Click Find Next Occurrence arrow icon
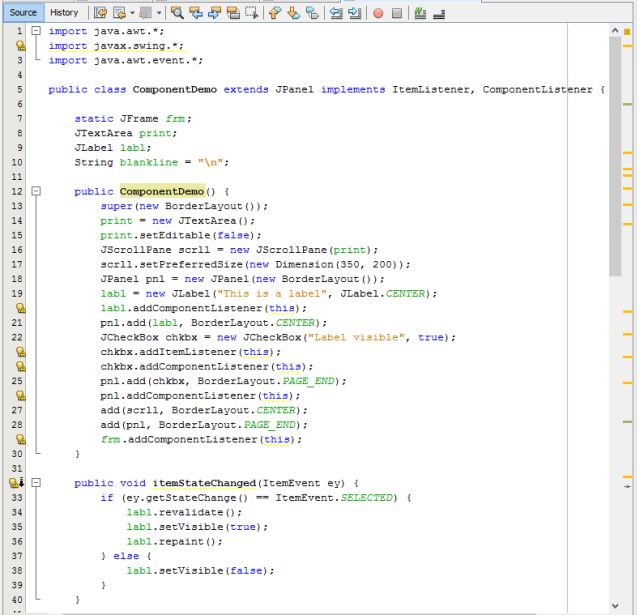640x615 pixels. (214, 13)
